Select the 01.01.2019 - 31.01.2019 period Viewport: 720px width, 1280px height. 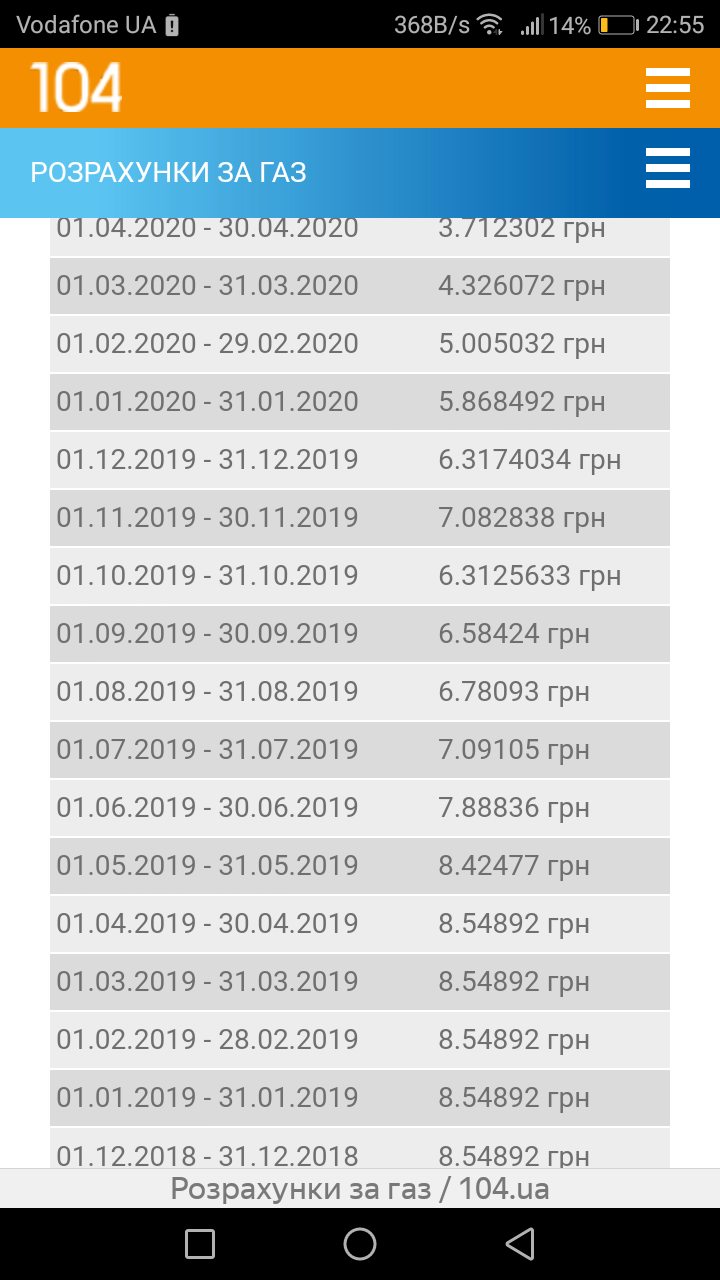[x=207, y=1098]
